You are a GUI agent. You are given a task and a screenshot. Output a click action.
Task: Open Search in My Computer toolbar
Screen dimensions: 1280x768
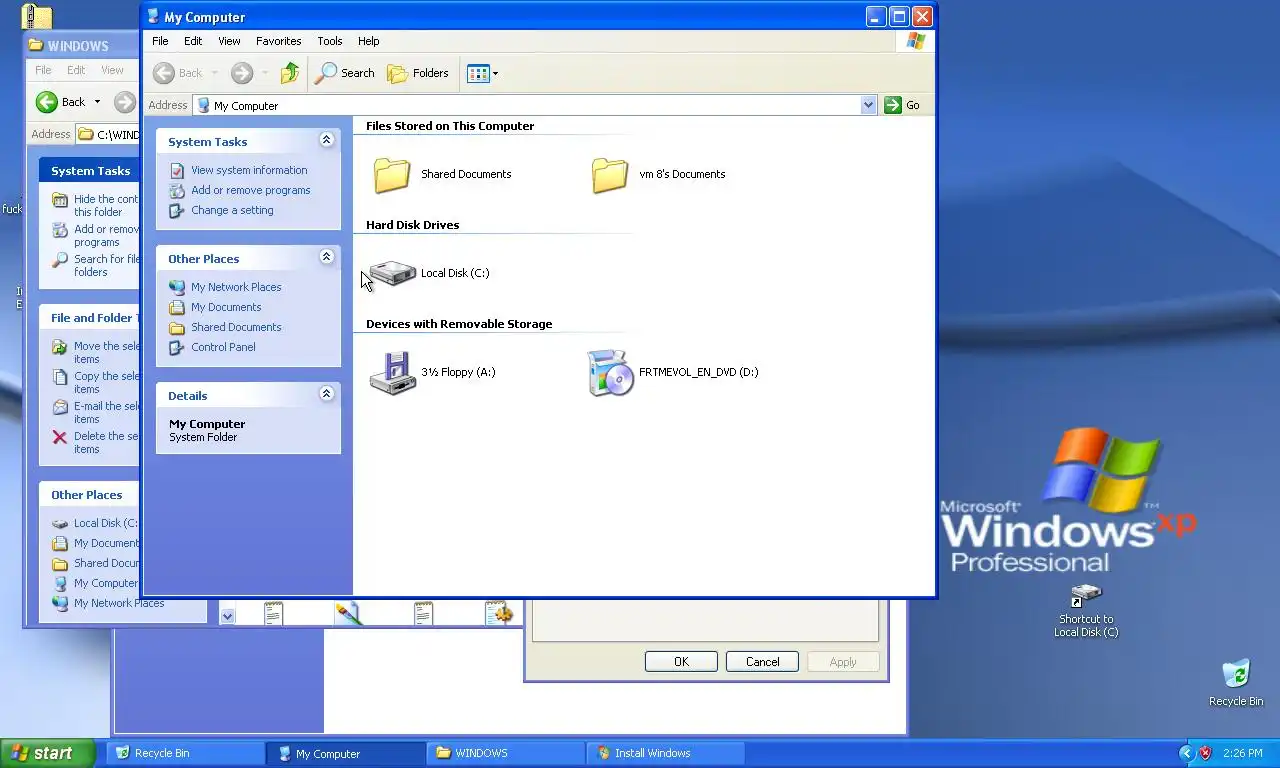pyautogui.click(x=345, y=73)
